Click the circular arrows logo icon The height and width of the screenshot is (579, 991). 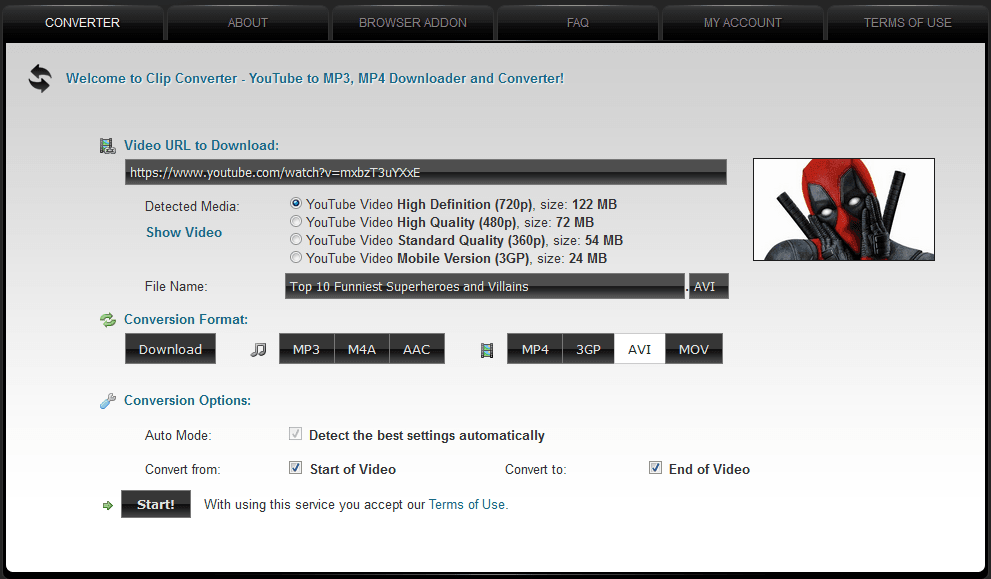39,78
